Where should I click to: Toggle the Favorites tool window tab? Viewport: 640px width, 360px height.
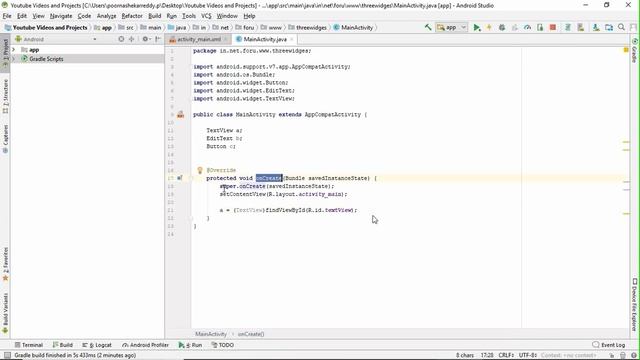tap(5, 264)
